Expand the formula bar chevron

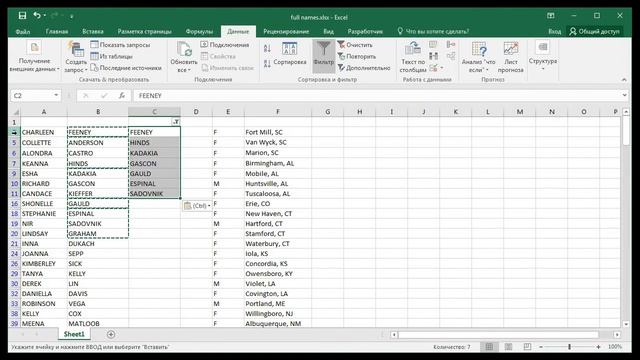click(624, 96)
